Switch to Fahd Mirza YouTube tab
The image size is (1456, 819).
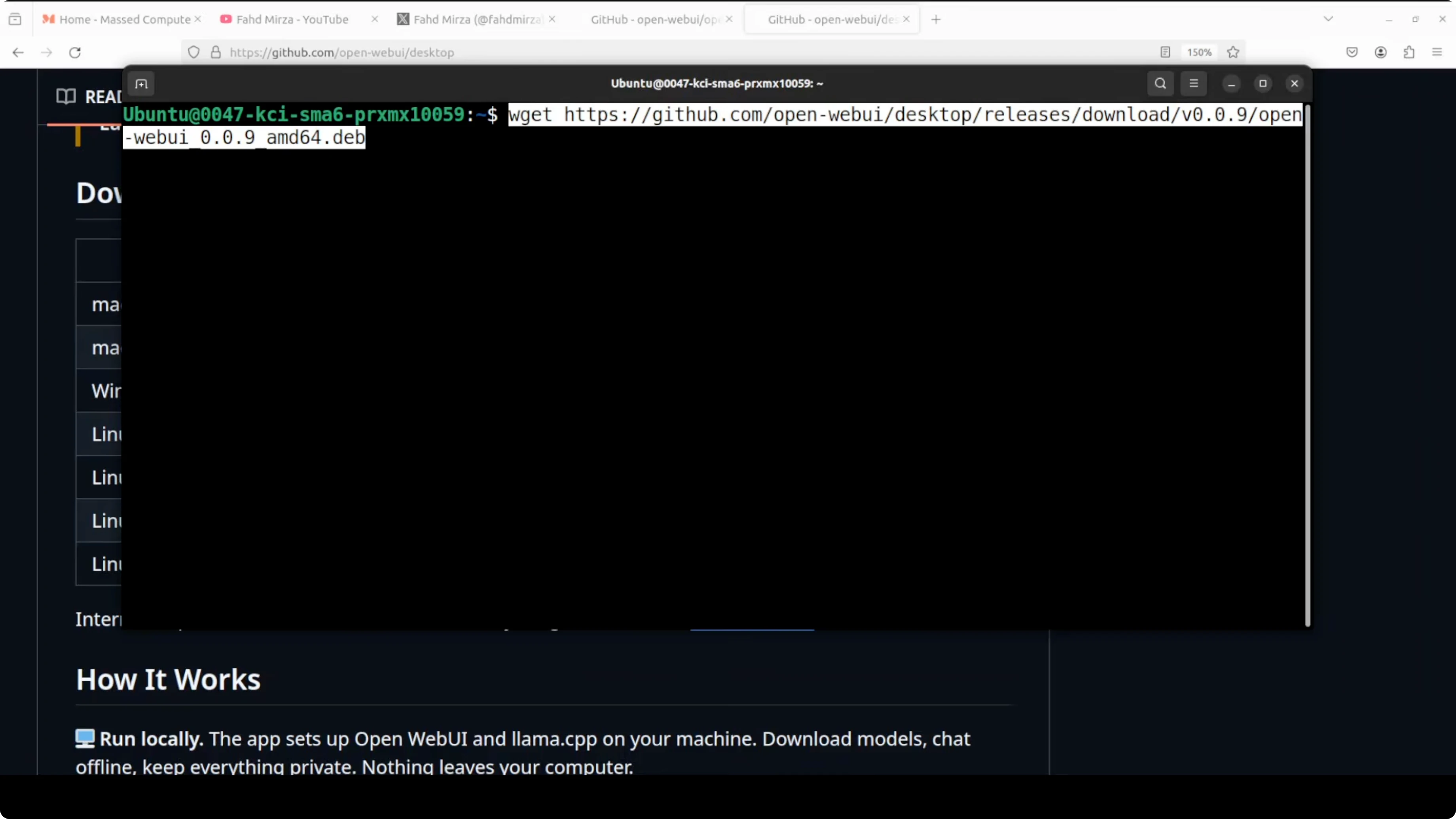[x=292, y=19]
